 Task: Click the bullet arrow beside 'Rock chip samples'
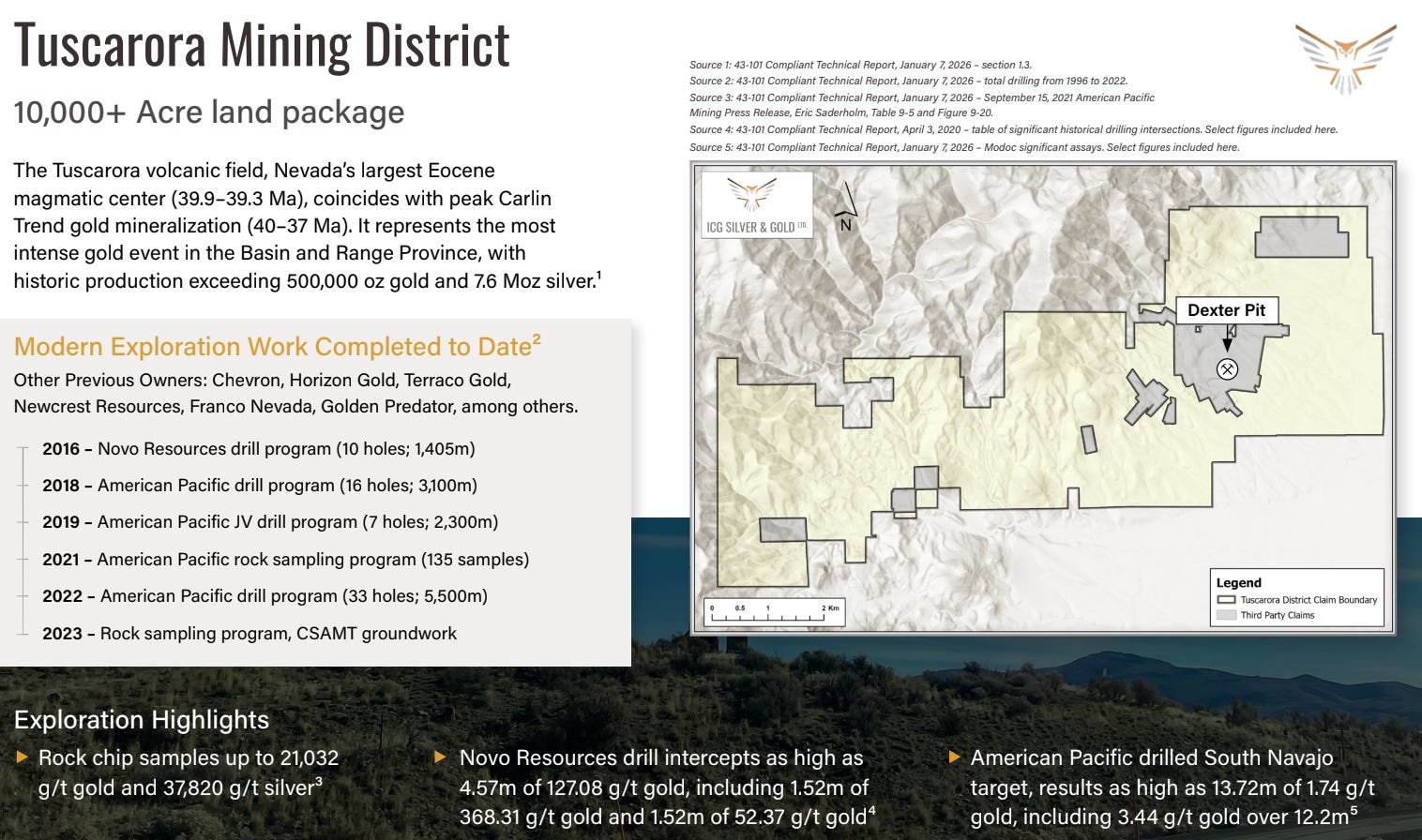pos(23,757)
